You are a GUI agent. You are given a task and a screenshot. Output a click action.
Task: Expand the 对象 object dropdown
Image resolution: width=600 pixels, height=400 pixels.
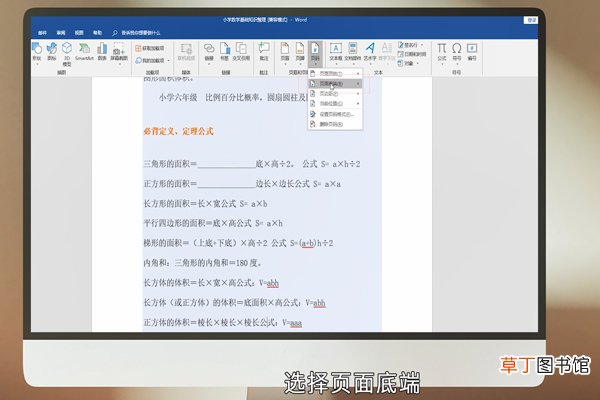pos(417,63)
